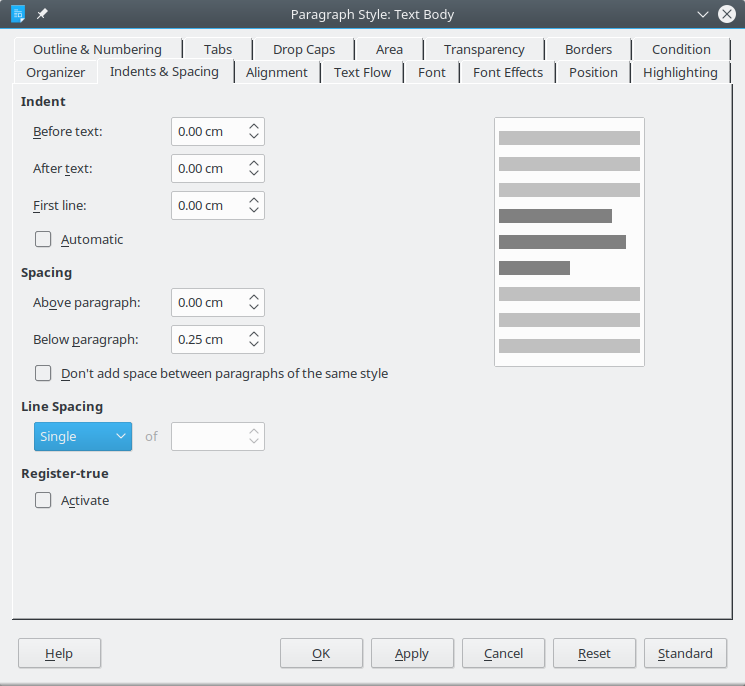745x686 pixels.
Task: Select the Indents & Spacing tab
Action: coord(164,72)
